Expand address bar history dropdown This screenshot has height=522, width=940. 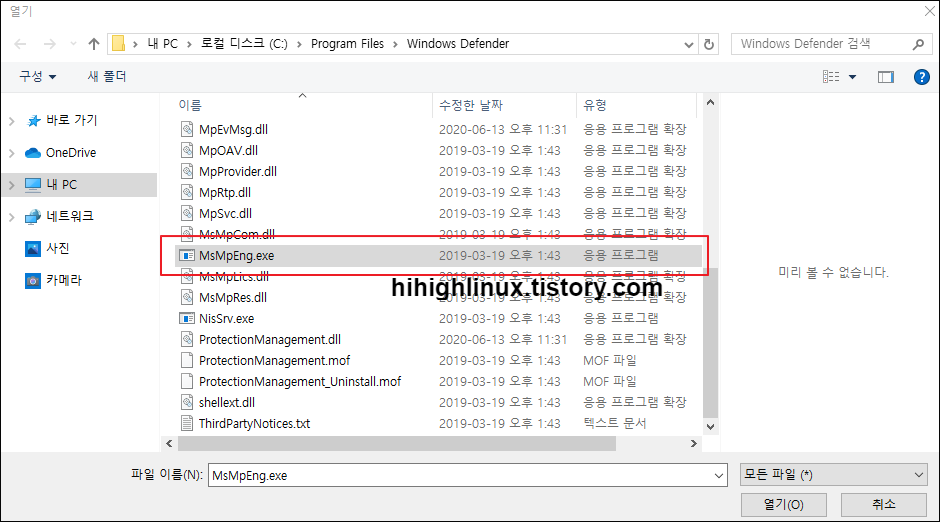click(x=689, y=44)
